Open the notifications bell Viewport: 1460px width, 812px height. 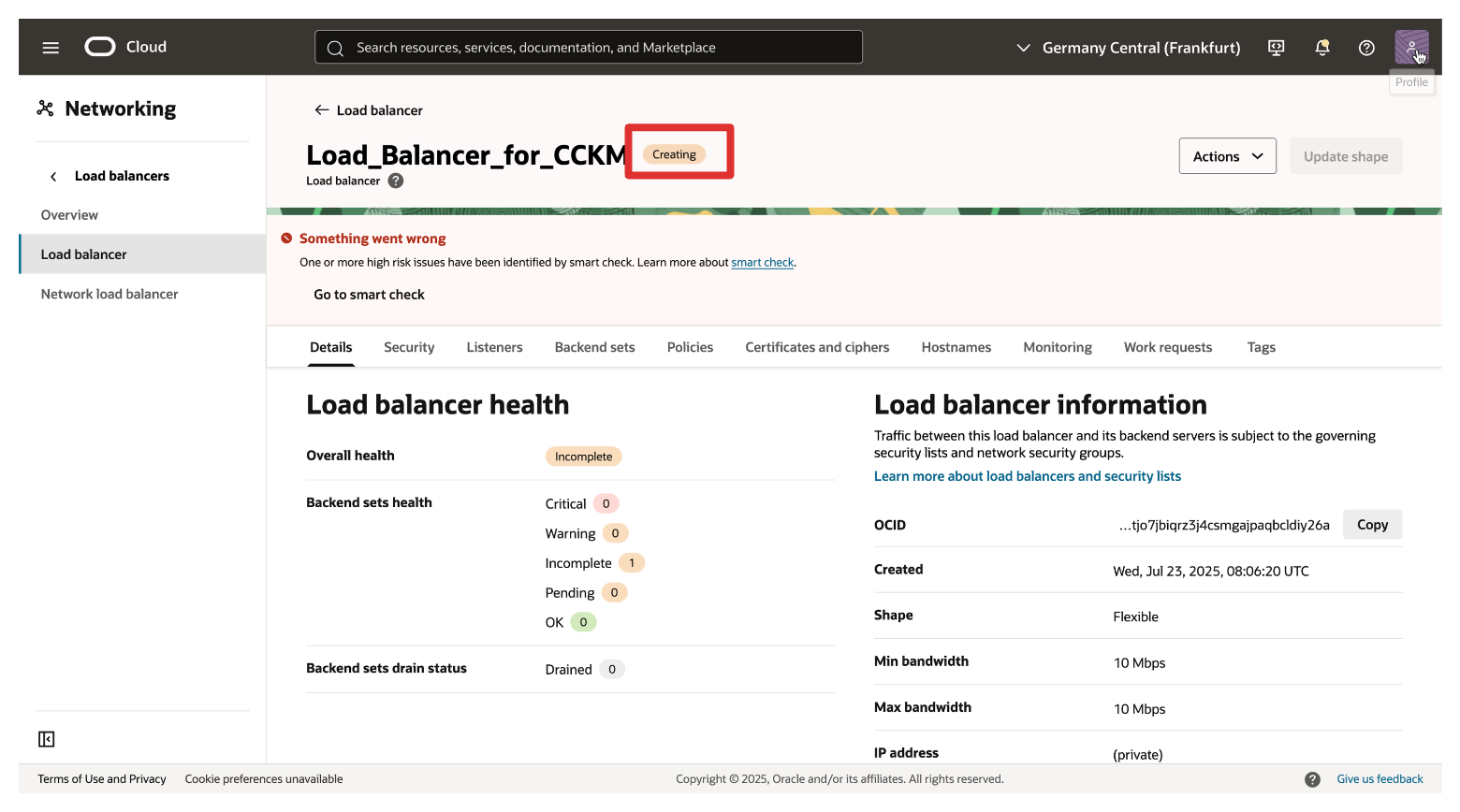1321,48
